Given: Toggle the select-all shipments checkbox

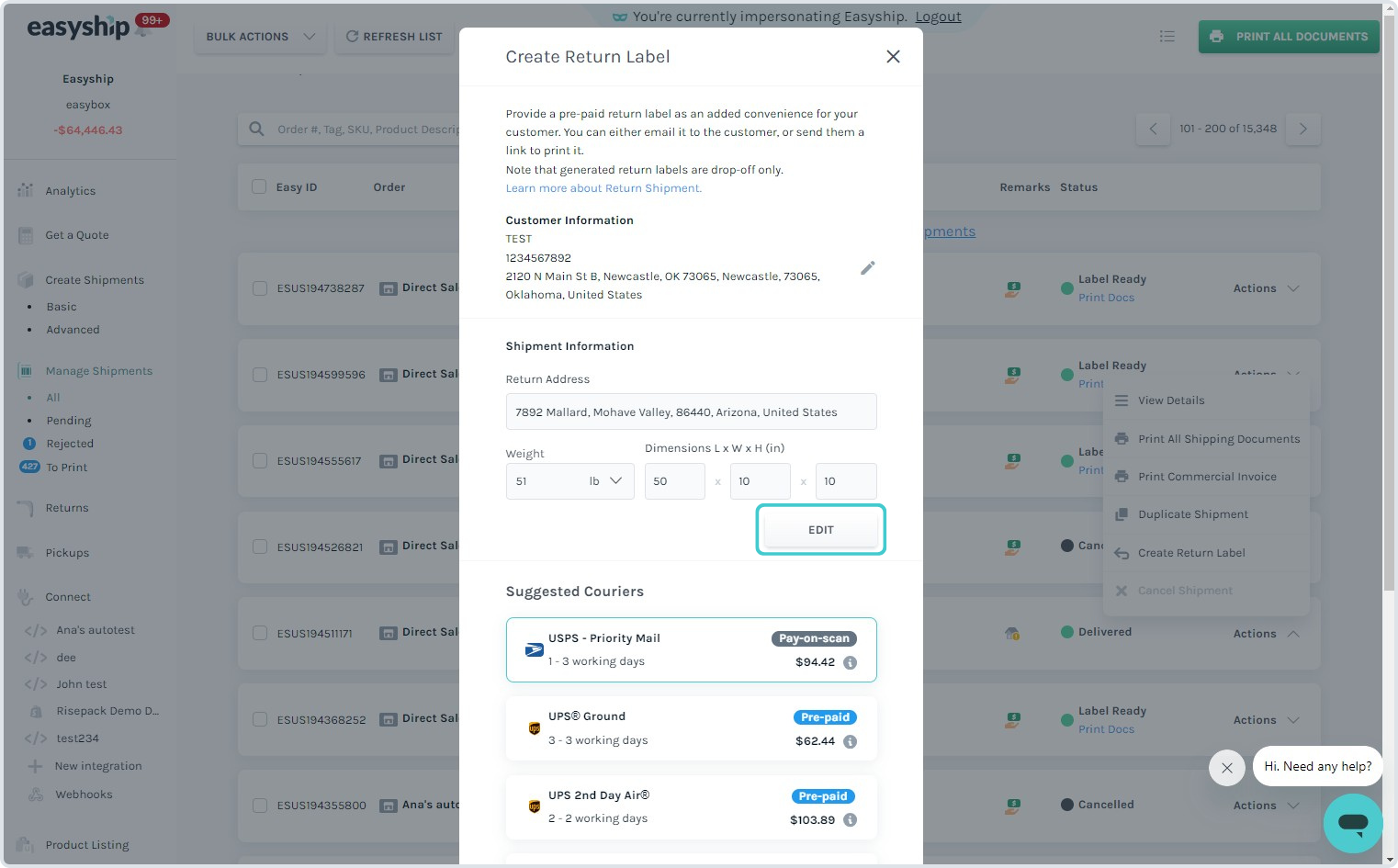Looking at the screenshot, I should click(259, 186).
